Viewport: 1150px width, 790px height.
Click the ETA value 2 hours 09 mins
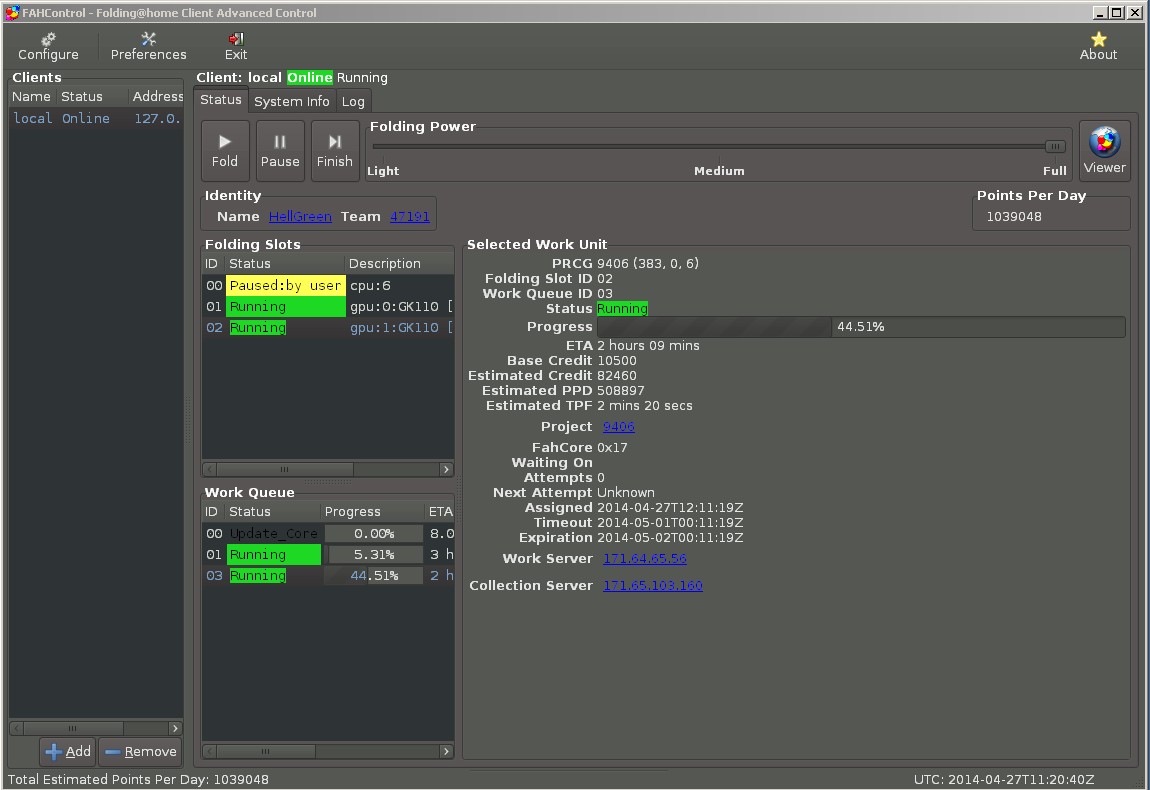(x=648, y=345)
